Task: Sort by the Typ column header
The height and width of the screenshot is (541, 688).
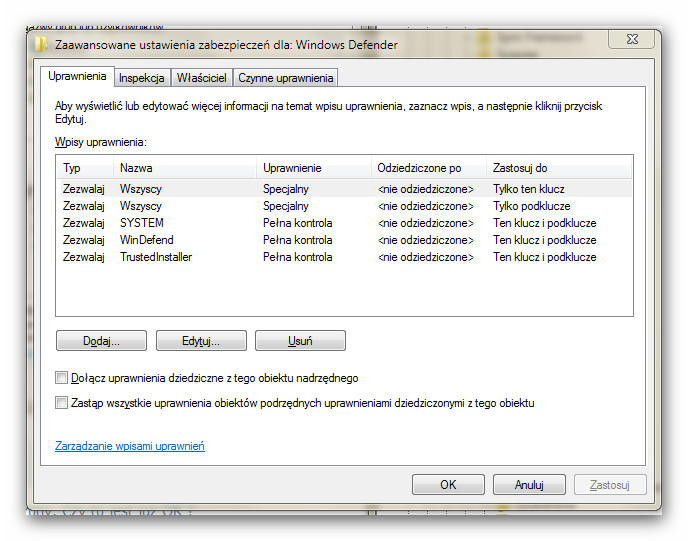Action: [85, 168]
